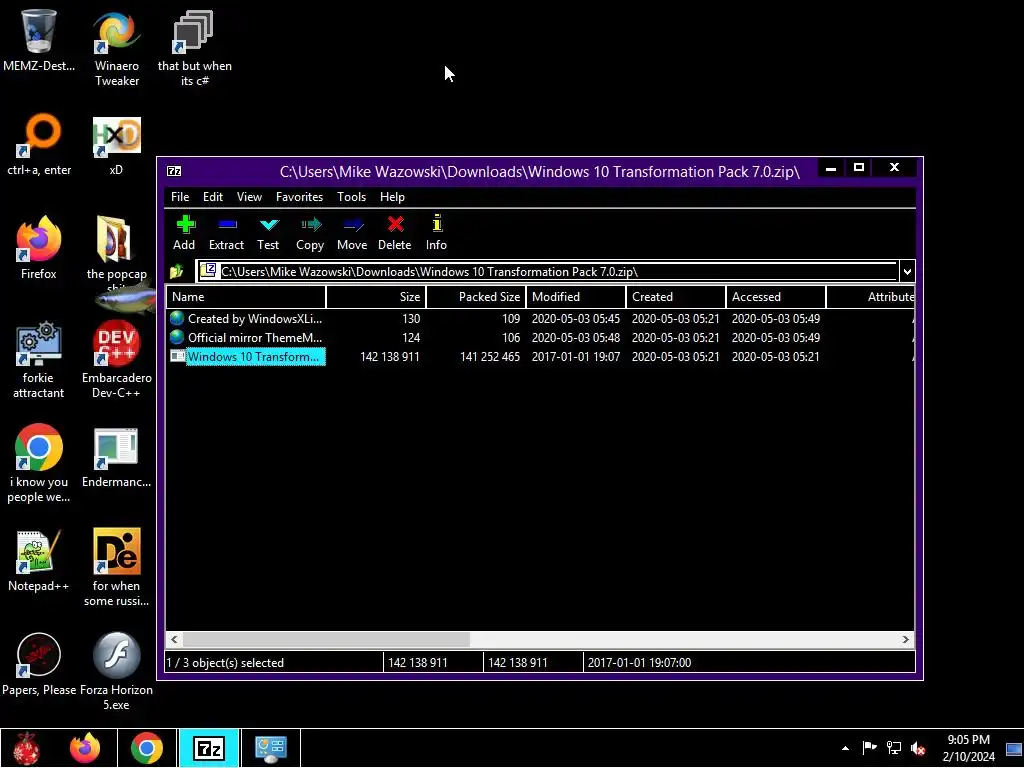Screen dimensions: 1024x768
Task: Open the Info tool in 7-Zip
Action: (x=436, y=233)
